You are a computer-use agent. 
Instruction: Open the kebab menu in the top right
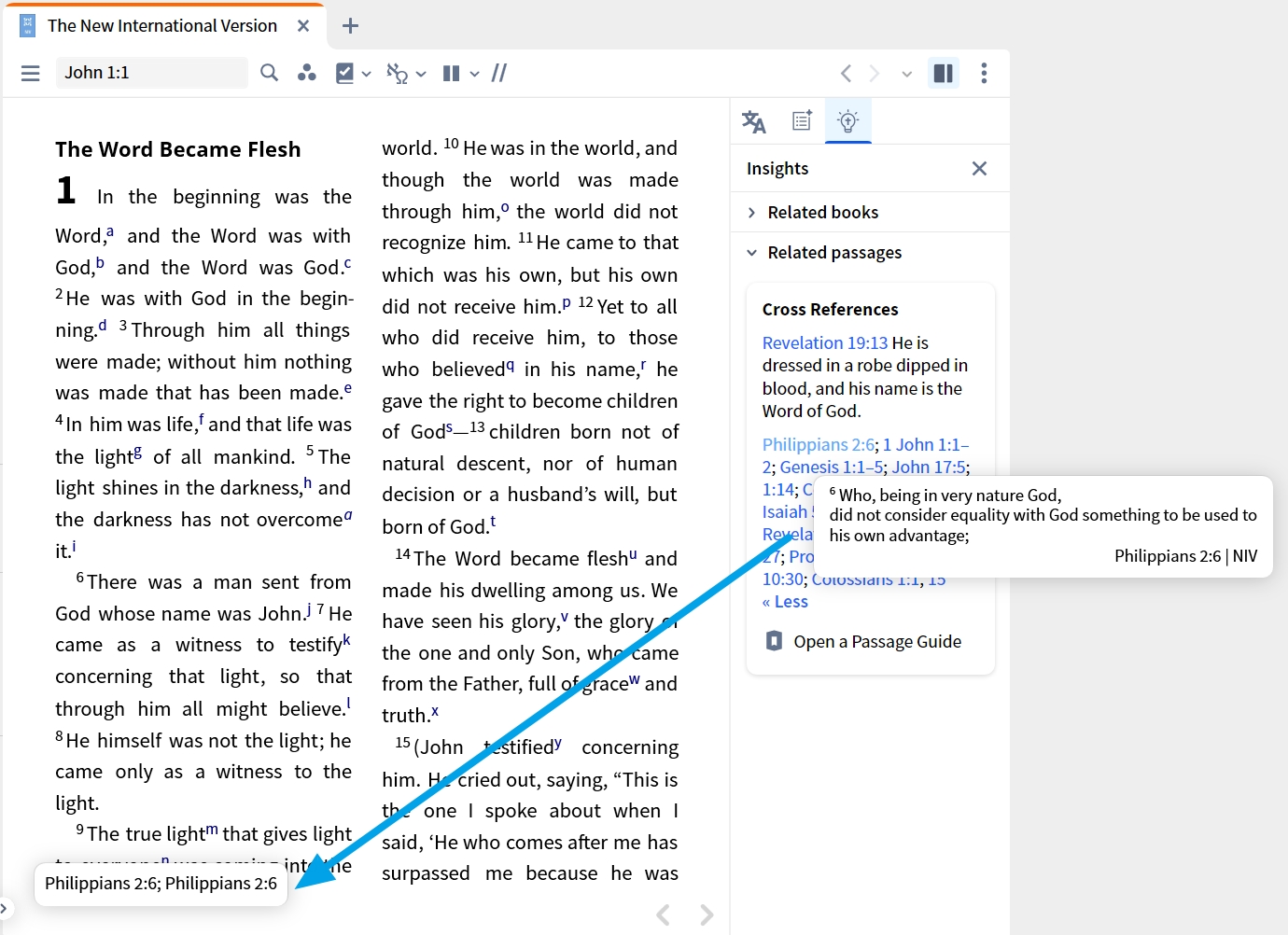pyautogui.click(x=984, y=72)
